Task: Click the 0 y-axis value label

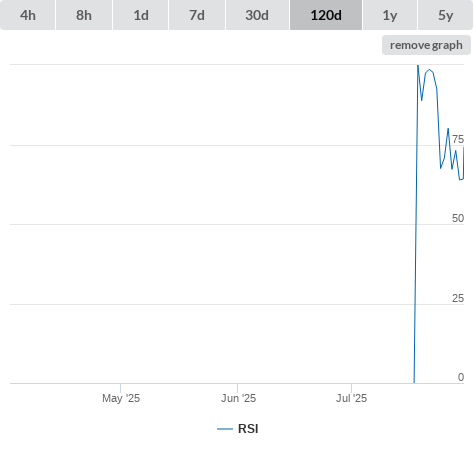Action: pos(461,377)
